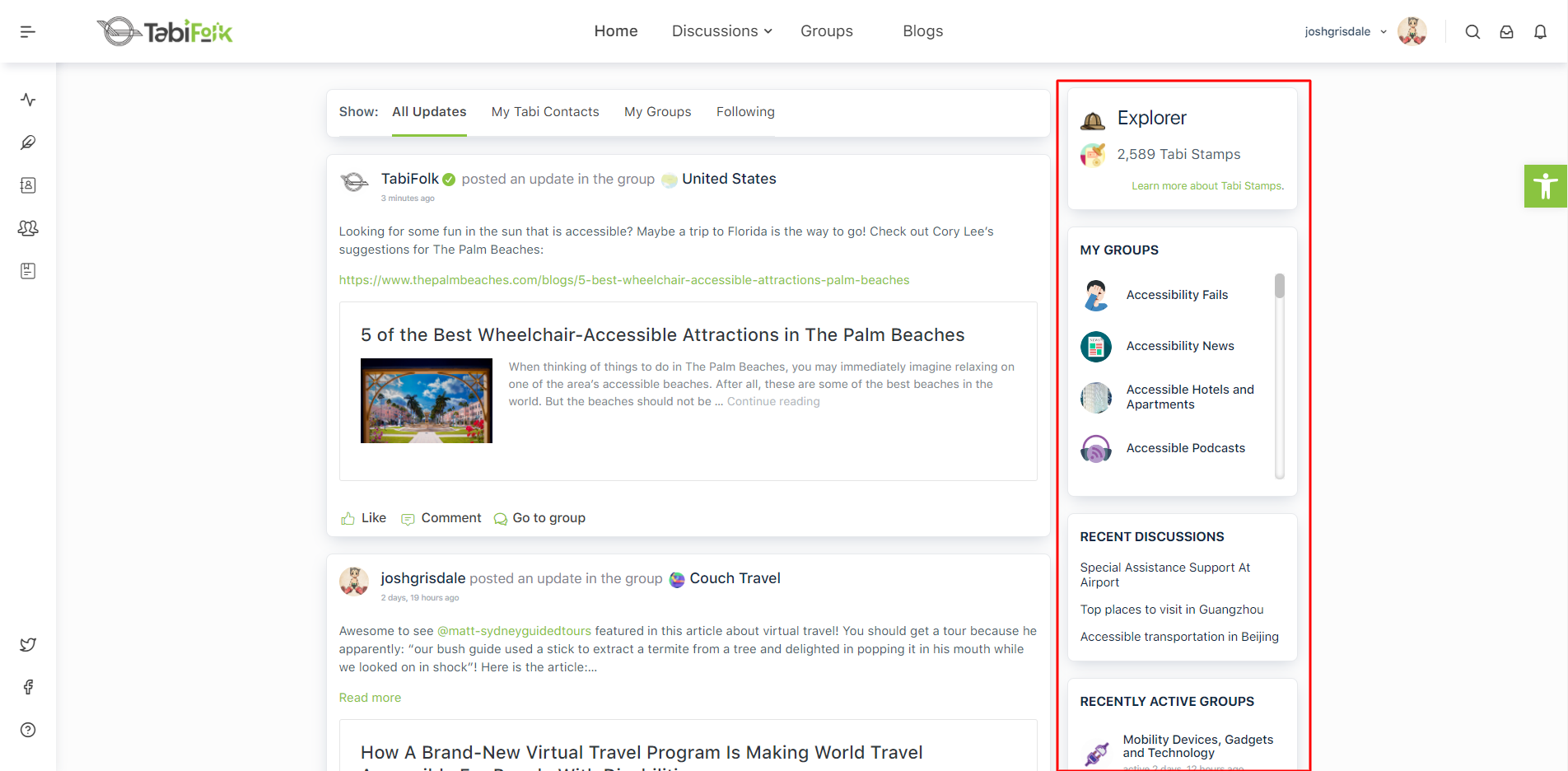The width and height of the screenshot is (1568, 771).
Task: Click Read more on joshgrisdale post
Action: click(x=370, y=698)
